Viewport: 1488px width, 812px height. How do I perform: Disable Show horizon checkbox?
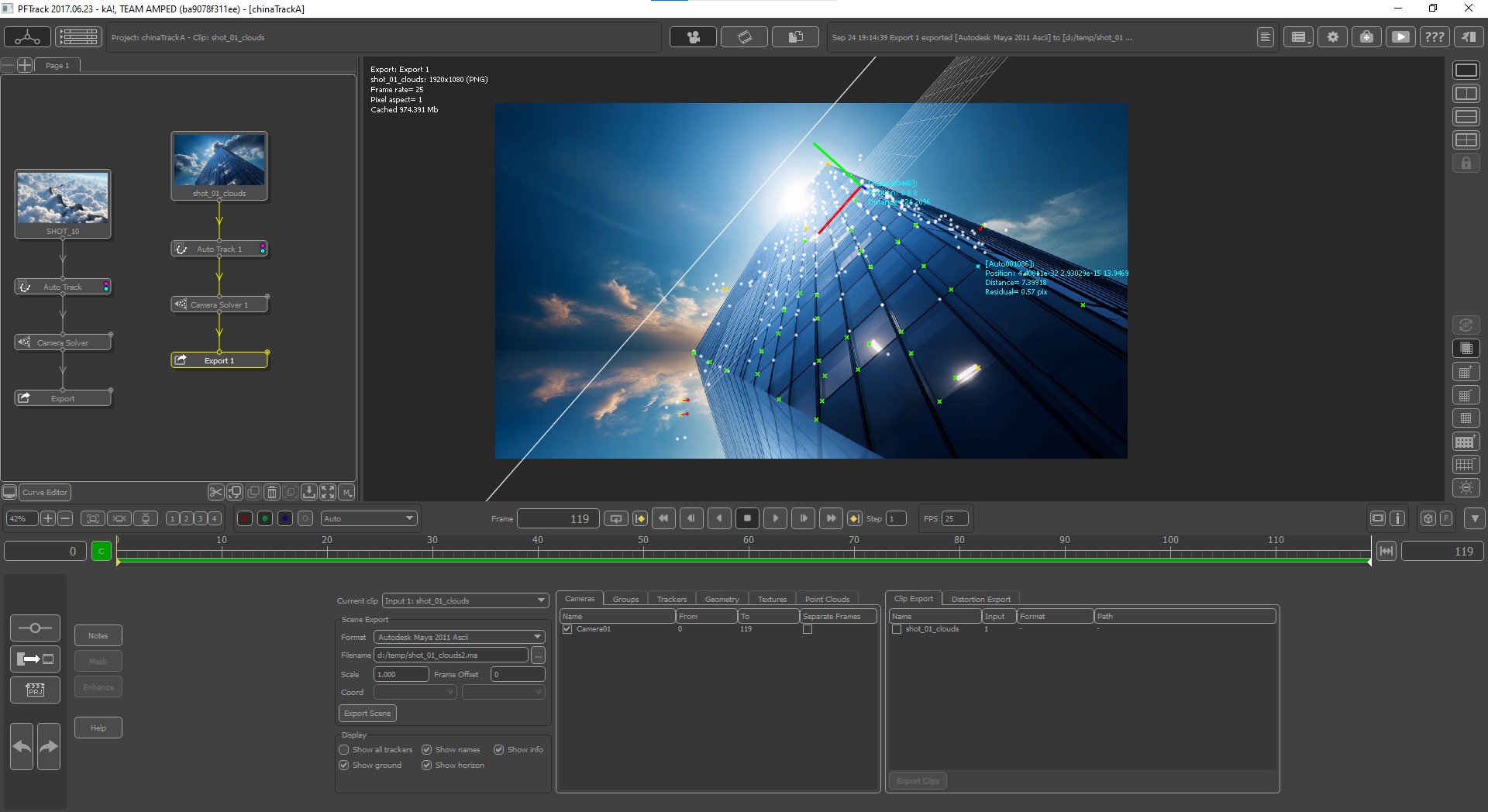click(427, 766)
